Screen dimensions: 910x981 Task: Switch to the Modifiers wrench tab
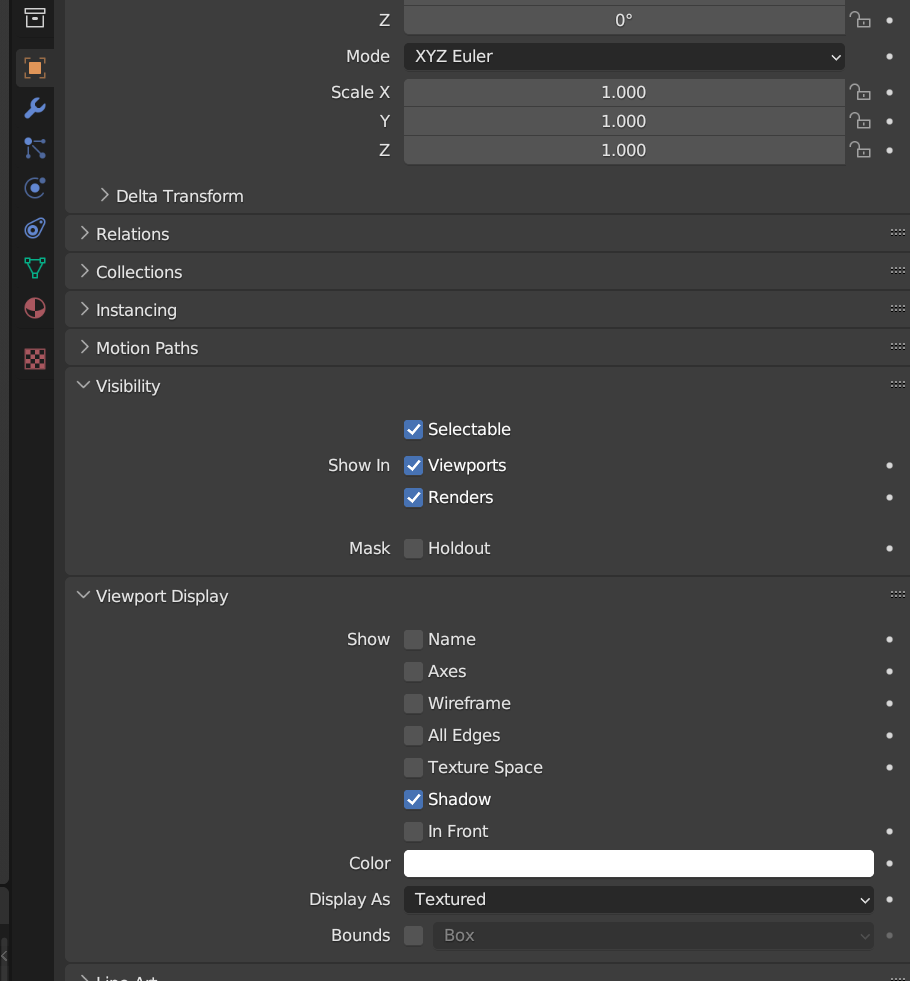tap(34, 108)
